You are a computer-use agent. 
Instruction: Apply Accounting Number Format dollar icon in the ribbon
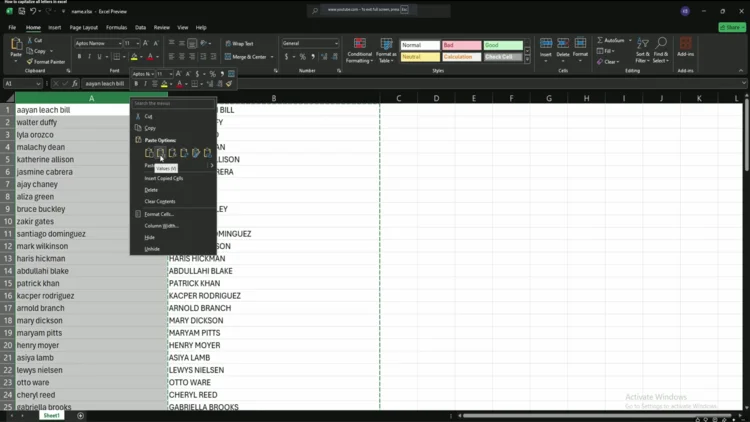coord(287,56)
